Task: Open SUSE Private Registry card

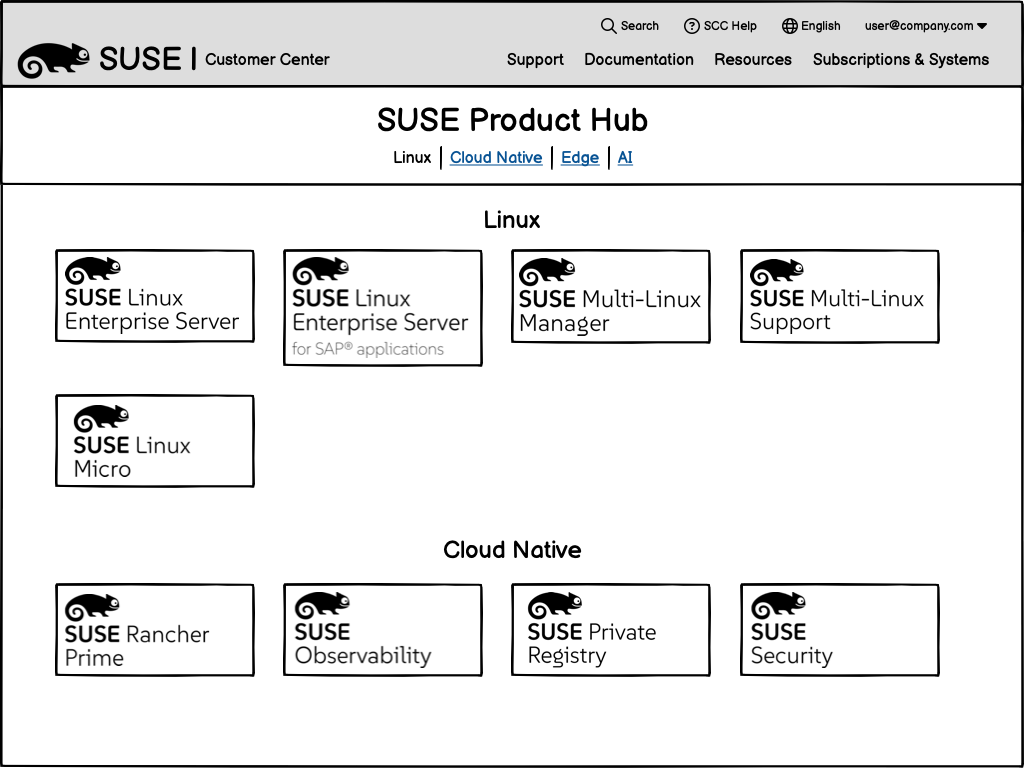Action: tap(611, 630)
